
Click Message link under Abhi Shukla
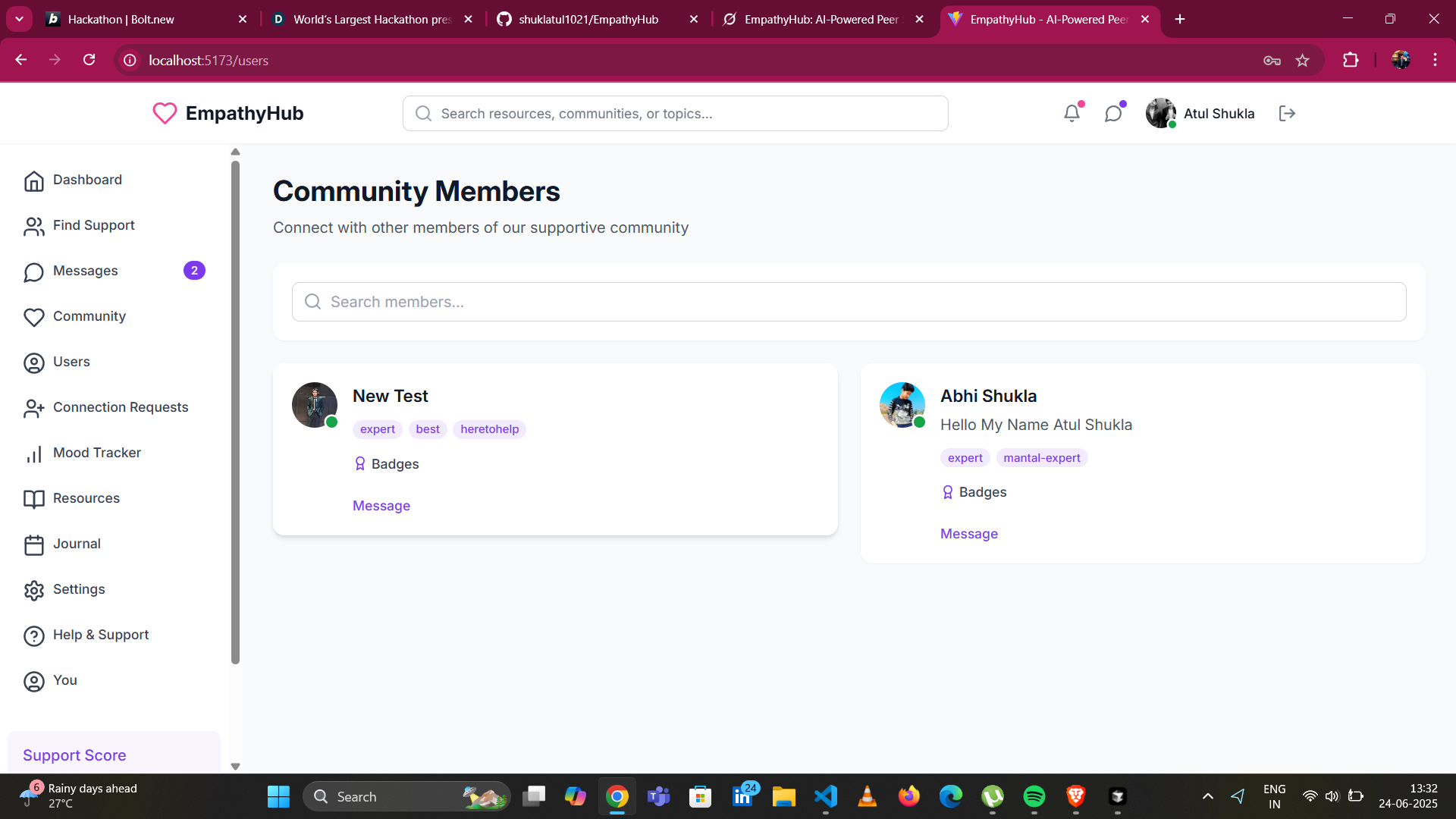(969, 534)
